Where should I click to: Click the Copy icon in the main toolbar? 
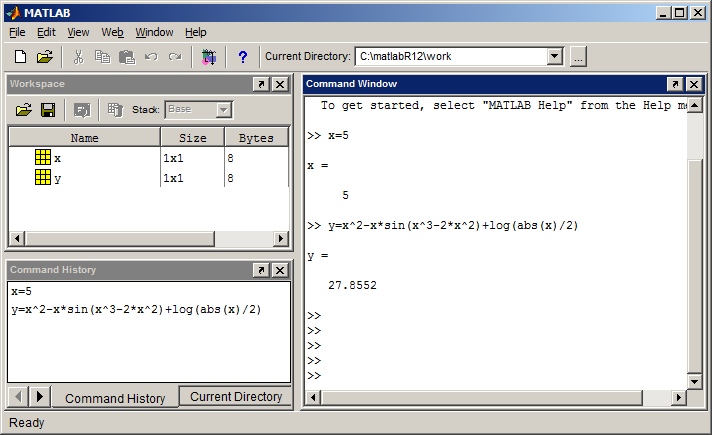click(x=102, y=57)
